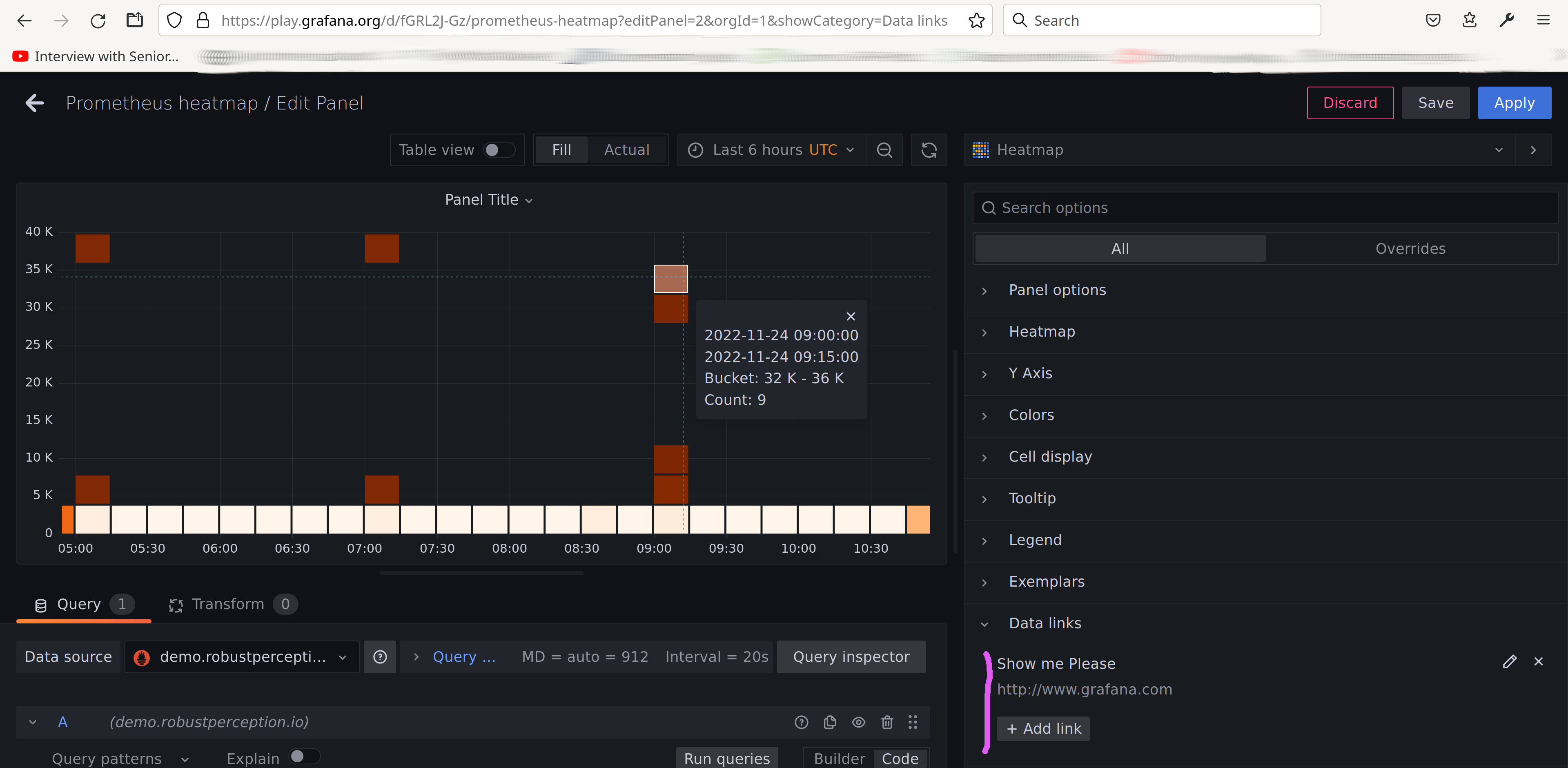
Task: Disable query A visibility with the eye icon
Action: tap(859, 722)
